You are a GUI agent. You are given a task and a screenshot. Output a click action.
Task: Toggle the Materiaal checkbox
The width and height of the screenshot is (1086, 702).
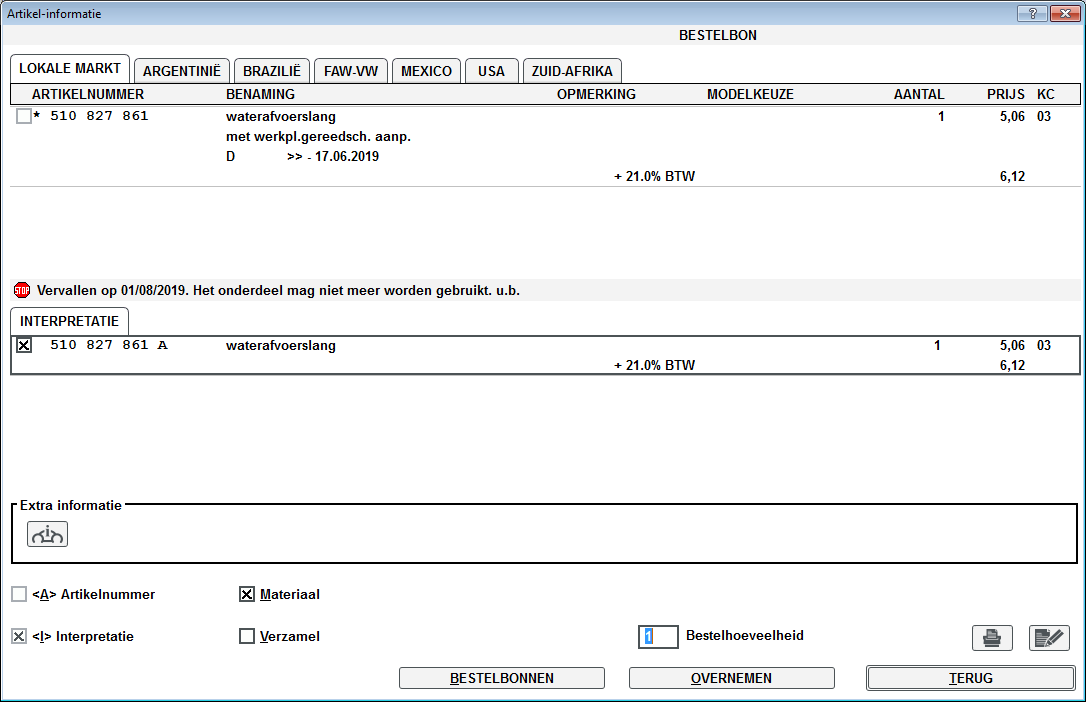pos(247,595)
